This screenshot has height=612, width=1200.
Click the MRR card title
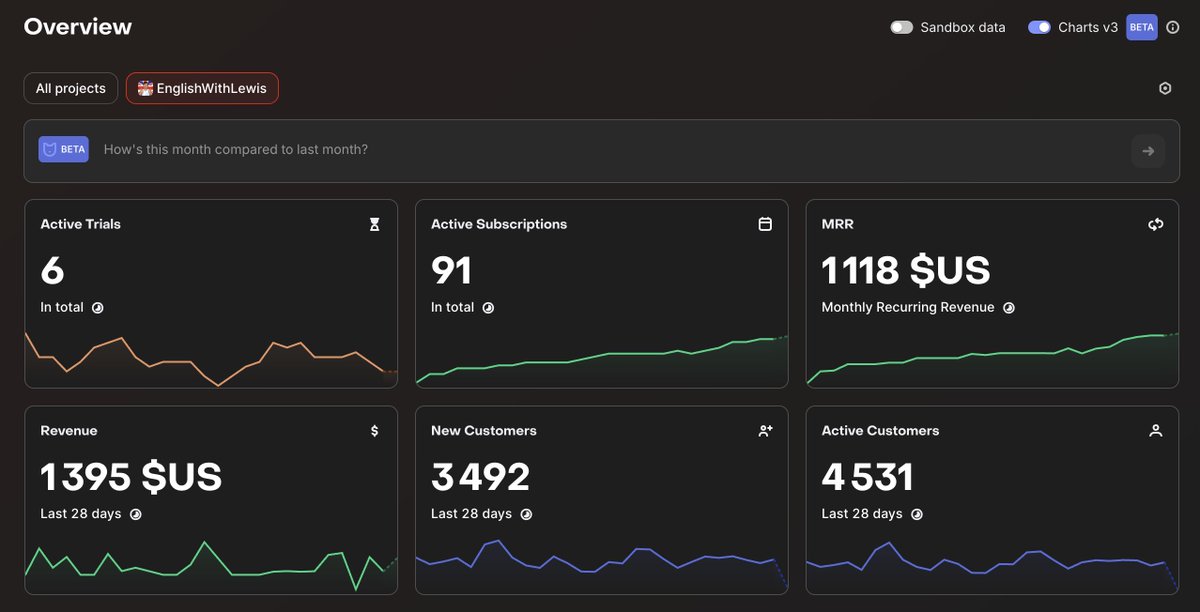tap(838, 224)
